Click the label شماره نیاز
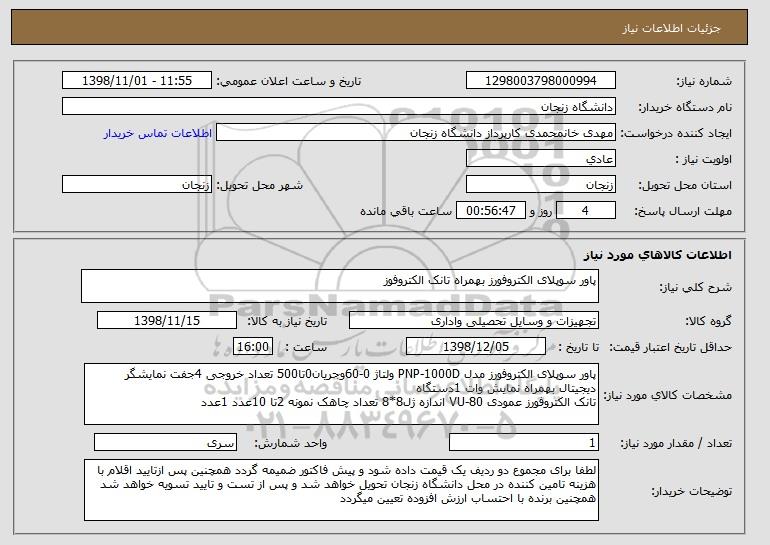The width and height of the screenshot is (770, 545). click(704, 82)
